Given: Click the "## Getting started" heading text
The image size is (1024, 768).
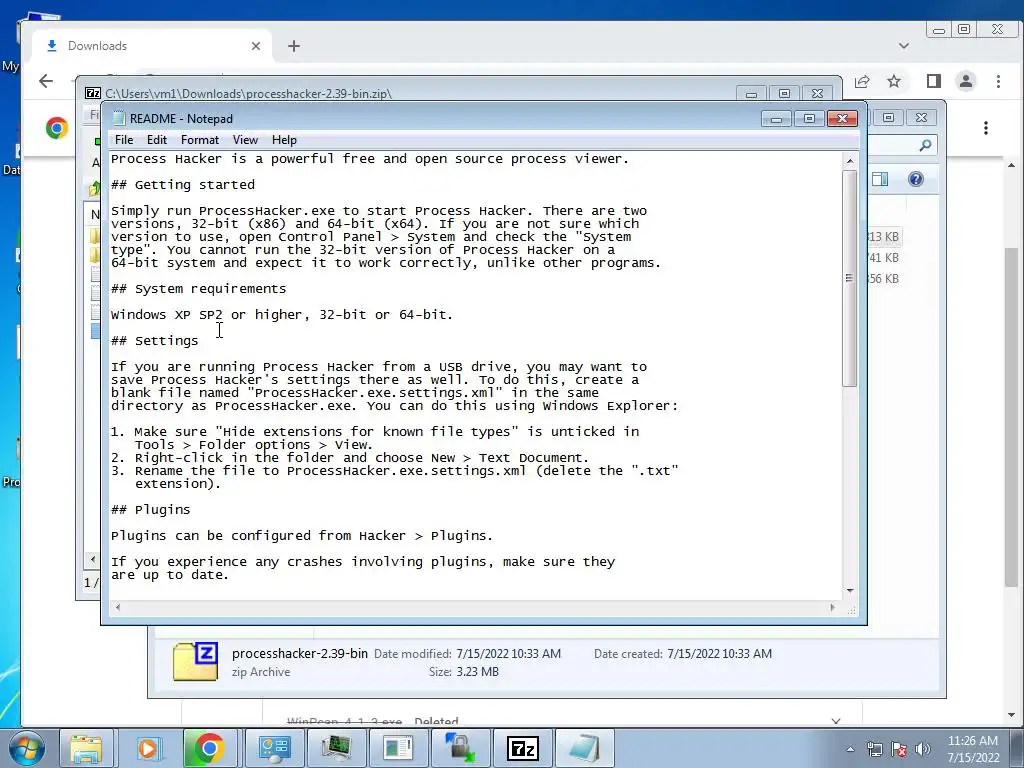Looking at the screenshot, I should 183,185.
